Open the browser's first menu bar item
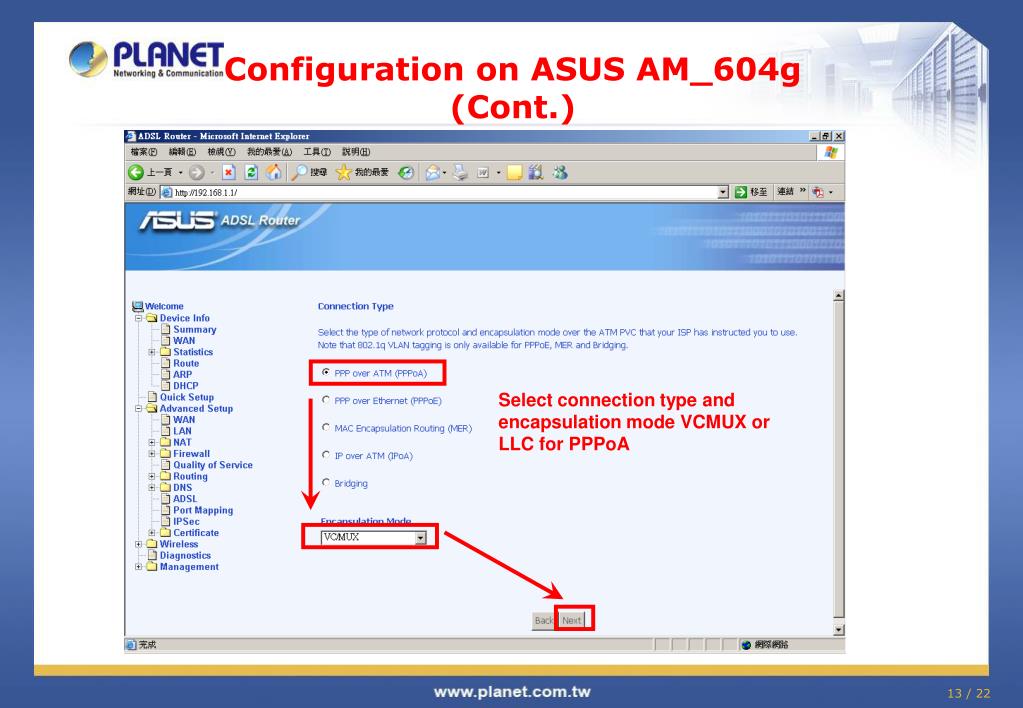Screen dimensions: 1023x708 point(144,151)
